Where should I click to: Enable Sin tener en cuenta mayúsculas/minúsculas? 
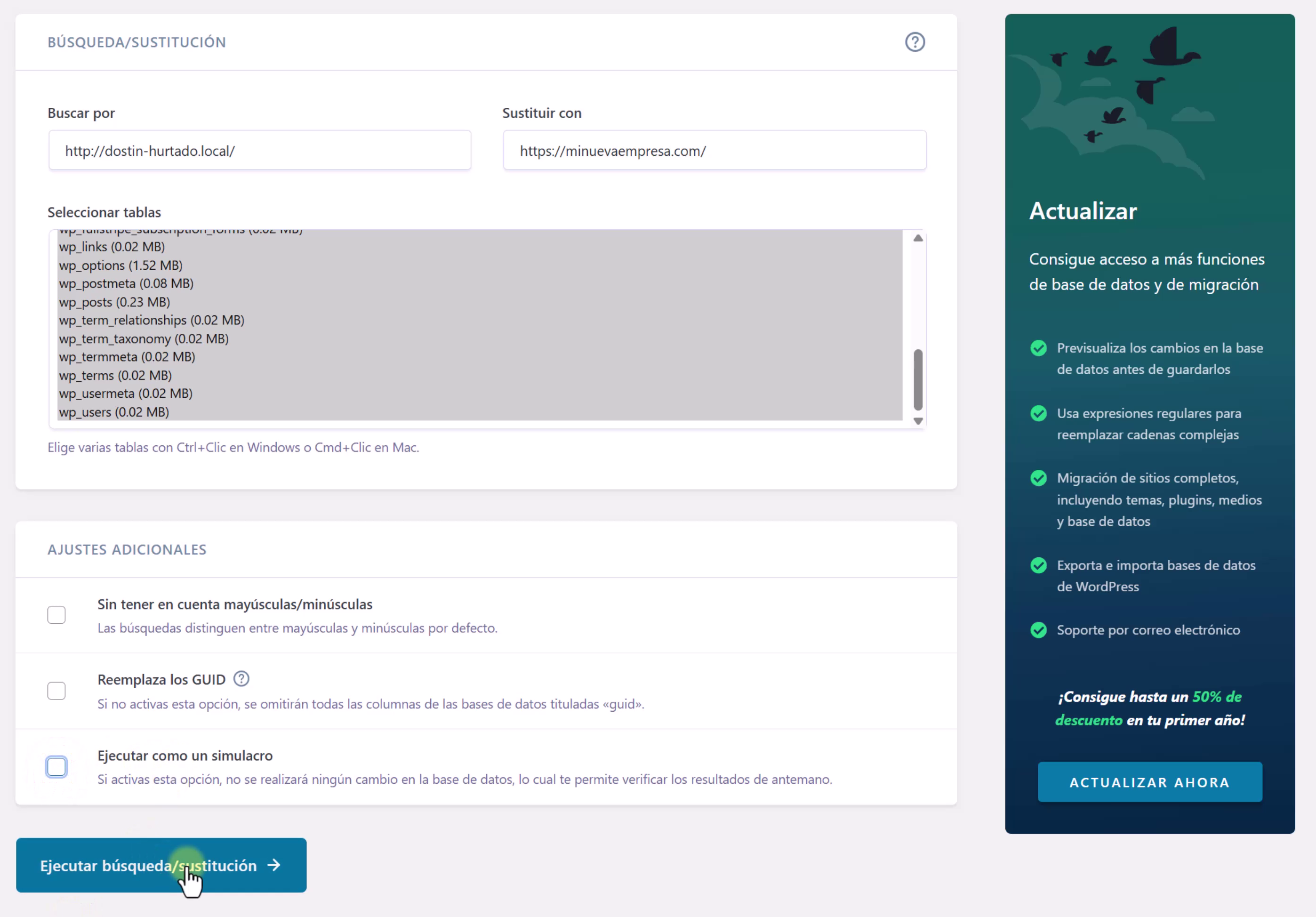56,614
